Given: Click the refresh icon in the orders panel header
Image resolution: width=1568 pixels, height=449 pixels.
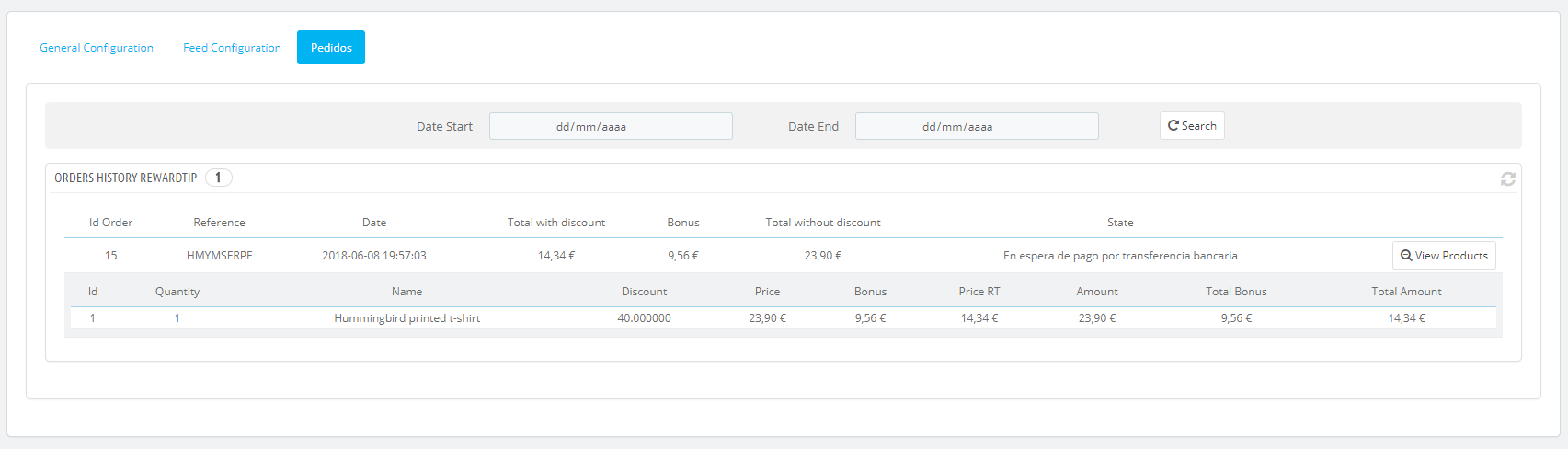Looking at the screenshot, I should [x=1507, y=178].
